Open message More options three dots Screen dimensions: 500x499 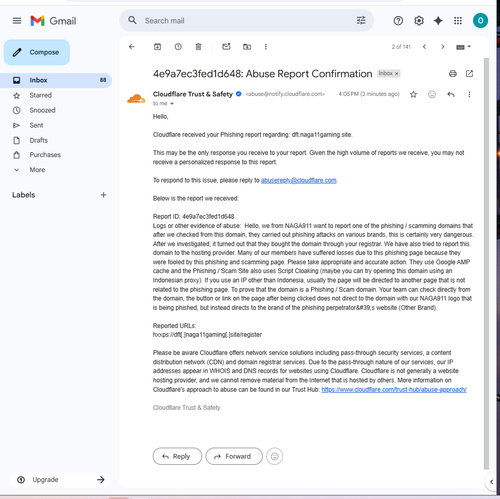click(x=469, y=94)
